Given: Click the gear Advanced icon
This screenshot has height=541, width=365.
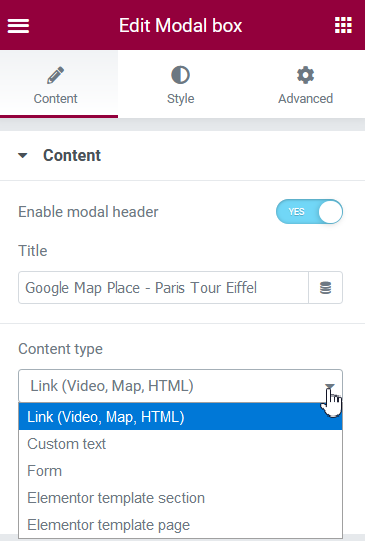Looking at the screenshot, I should (306, 75).
